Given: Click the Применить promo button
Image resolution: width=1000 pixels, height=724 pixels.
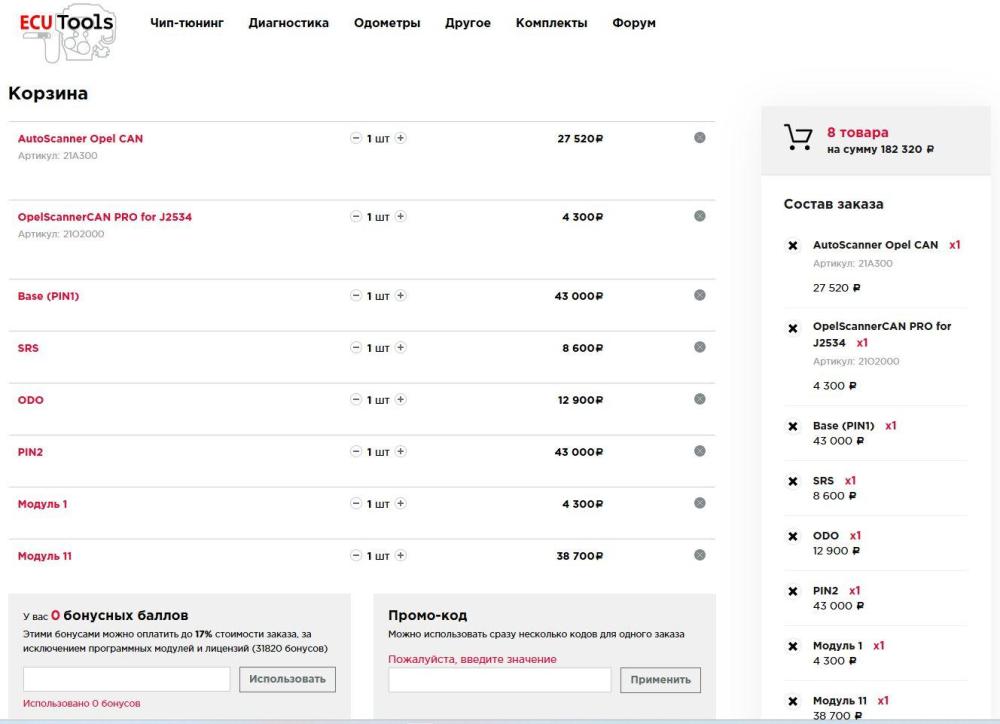Looking at the screenshot, I should [x=660, y=680].
